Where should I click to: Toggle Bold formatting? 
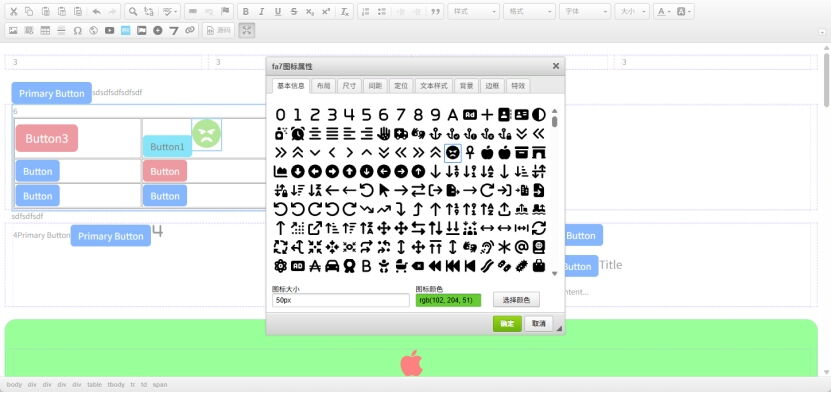pyautogui.click(x=245, y=12)
